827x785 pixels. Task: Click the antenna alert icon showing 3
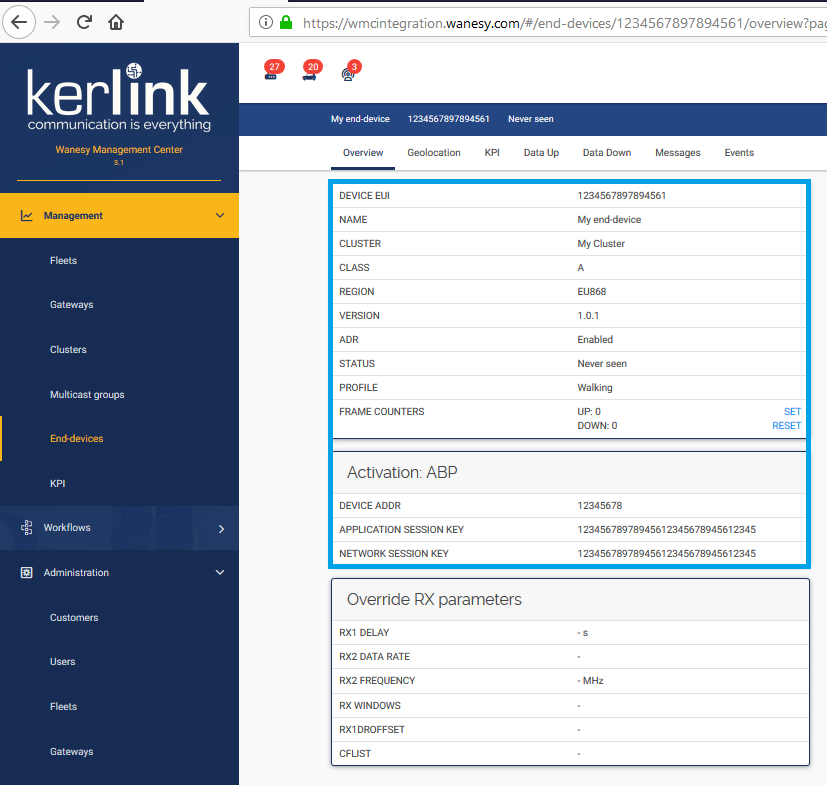[x=349, y=72]
